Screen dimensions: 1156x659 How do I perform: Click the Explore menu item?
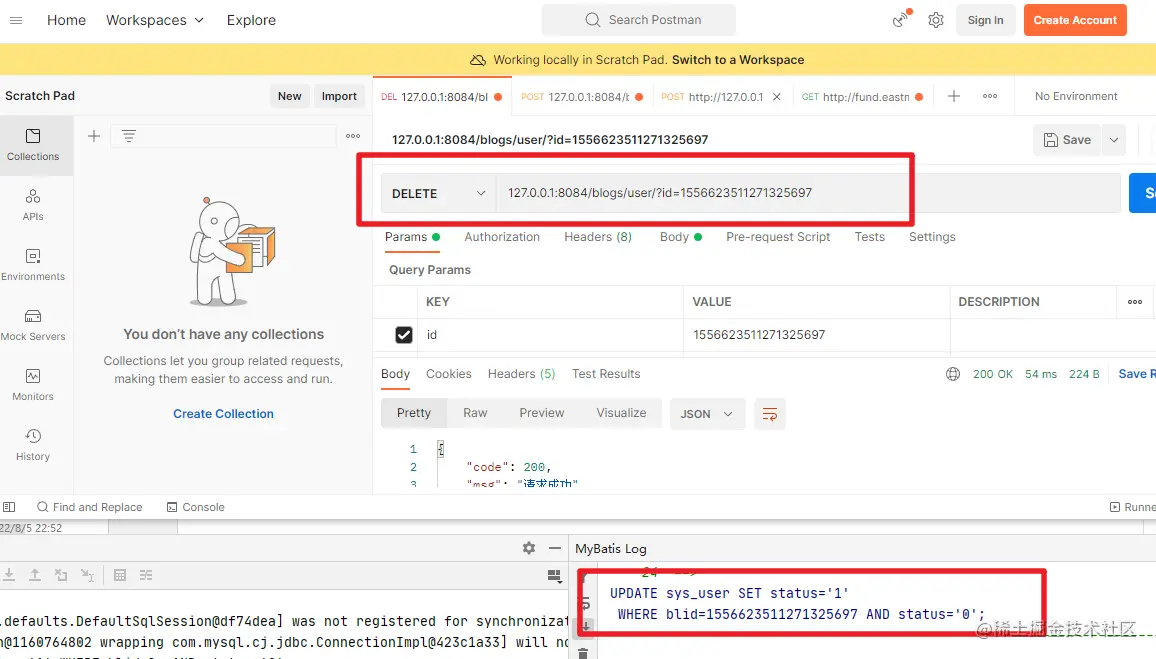[251, 20]
